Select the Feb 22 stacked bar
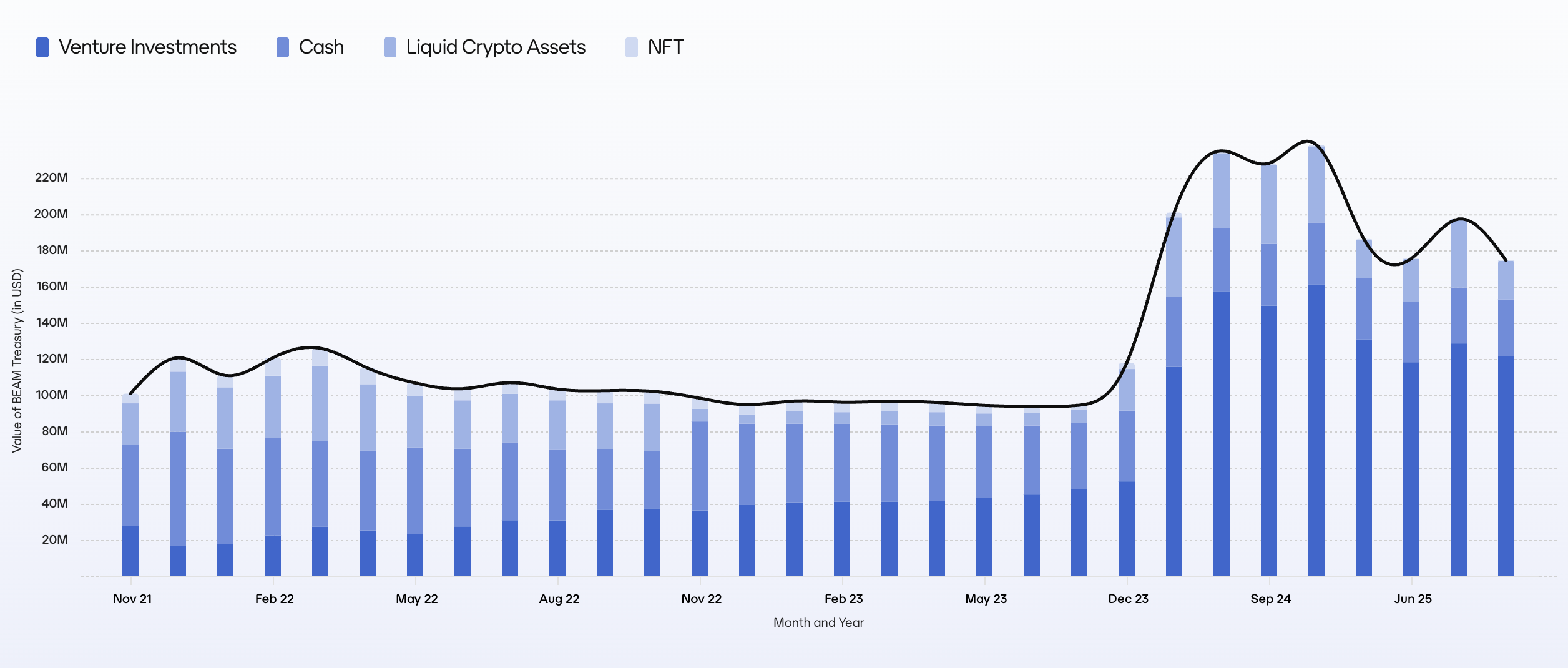Viewport: 1568px width, 668px height. pyautogui.click(x=273, y=467)
